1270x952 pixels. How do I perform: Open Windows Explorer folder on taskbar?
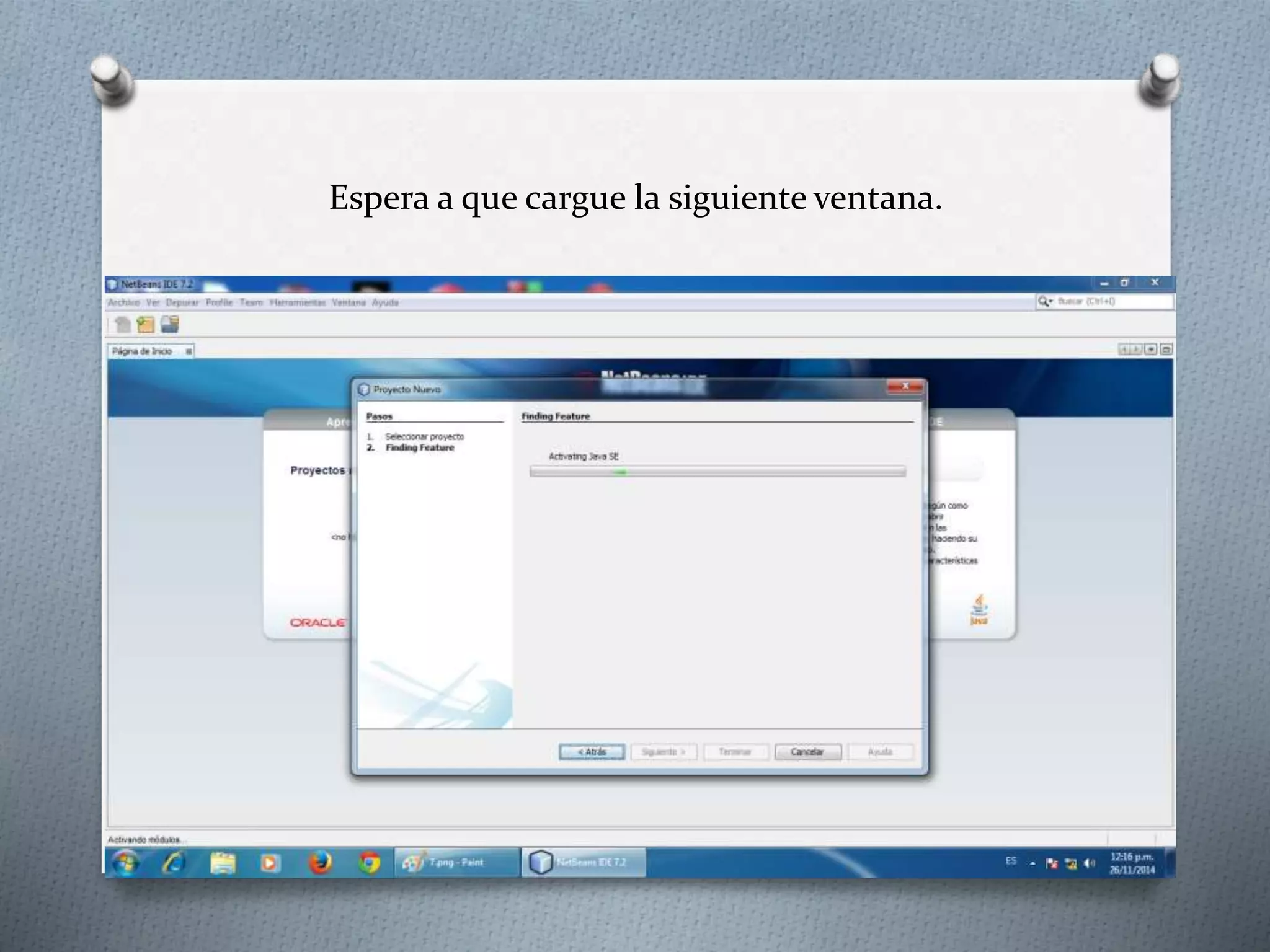(x=223, y=863)
